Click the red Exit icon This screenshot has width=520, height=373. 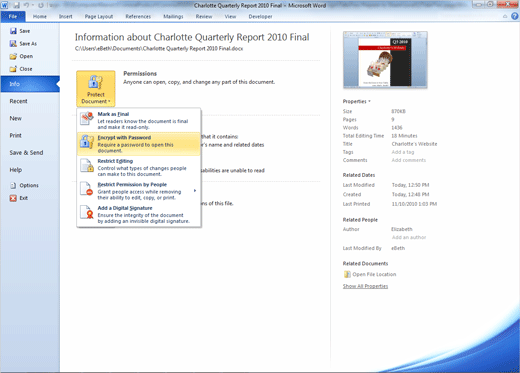pyautogui.click(x=13, y=198)
